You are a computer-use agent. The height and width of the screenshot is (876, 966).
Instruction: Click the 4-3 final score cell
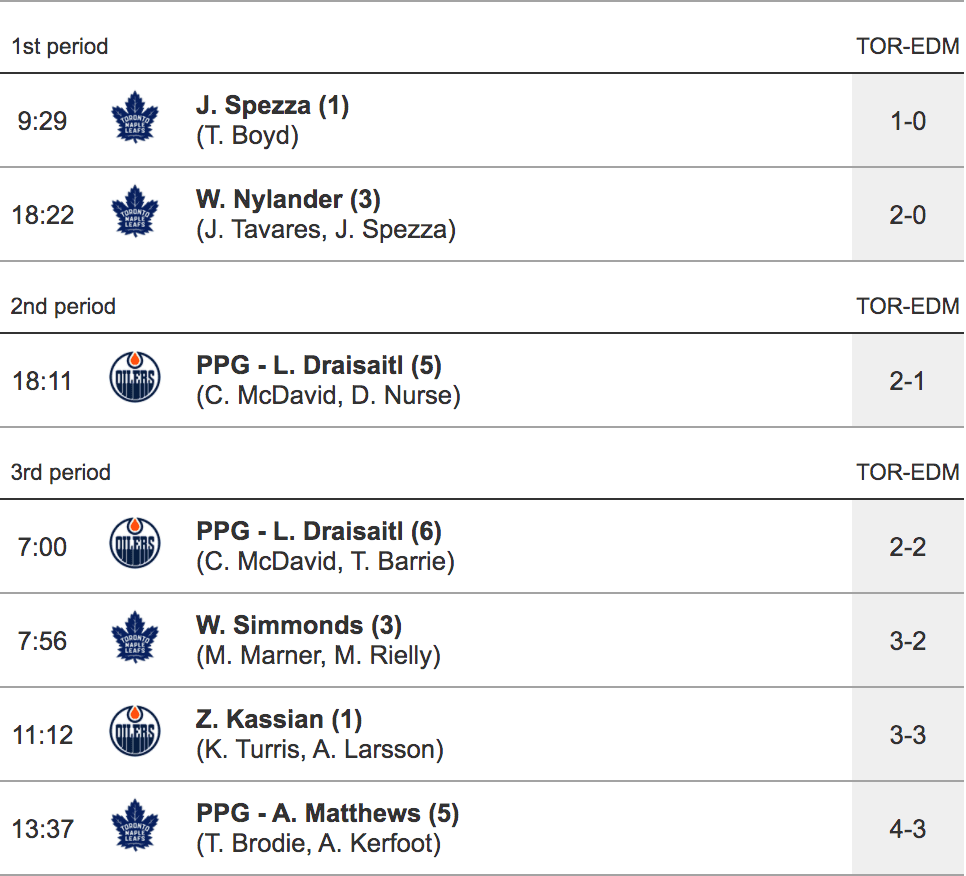[x=907, y=829]
